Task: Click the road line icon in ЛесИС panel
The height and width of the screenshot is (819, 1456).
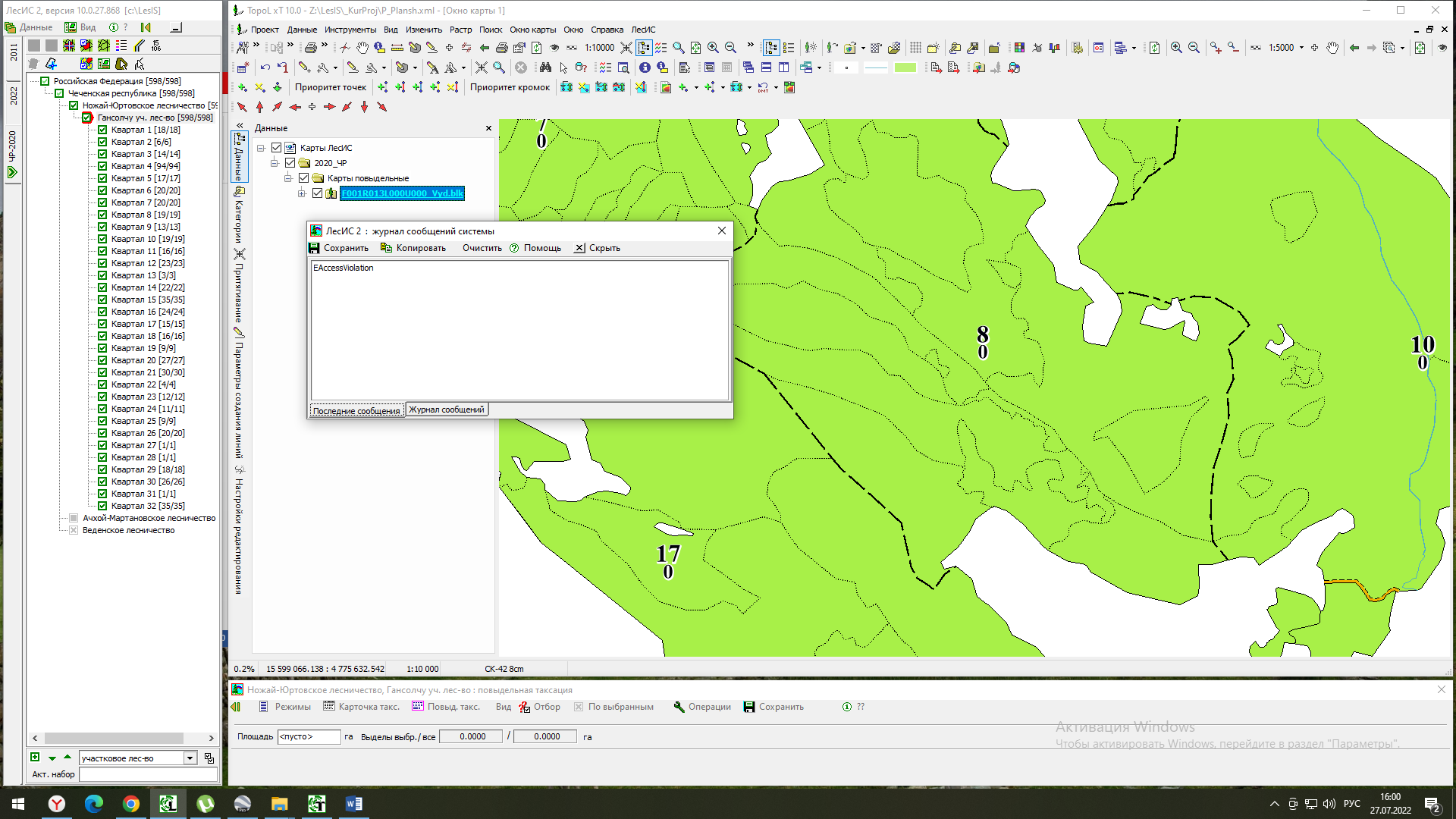Action: point(139,45)
